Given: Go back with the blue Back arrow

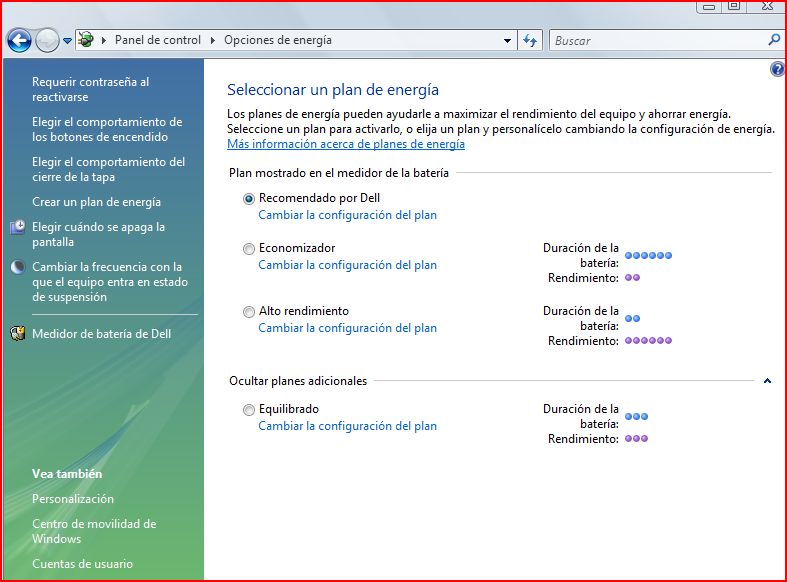Looking at the screenshot, I should 19,40.
